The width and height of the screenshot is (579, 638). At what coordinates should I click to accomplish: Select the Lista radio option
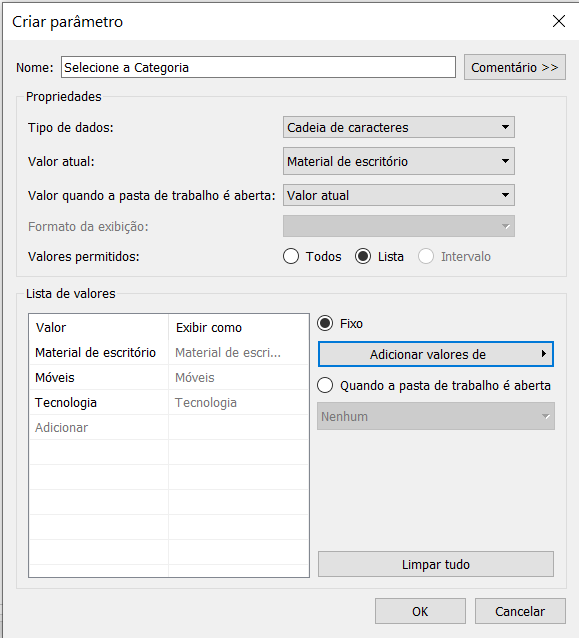[363, 257]
